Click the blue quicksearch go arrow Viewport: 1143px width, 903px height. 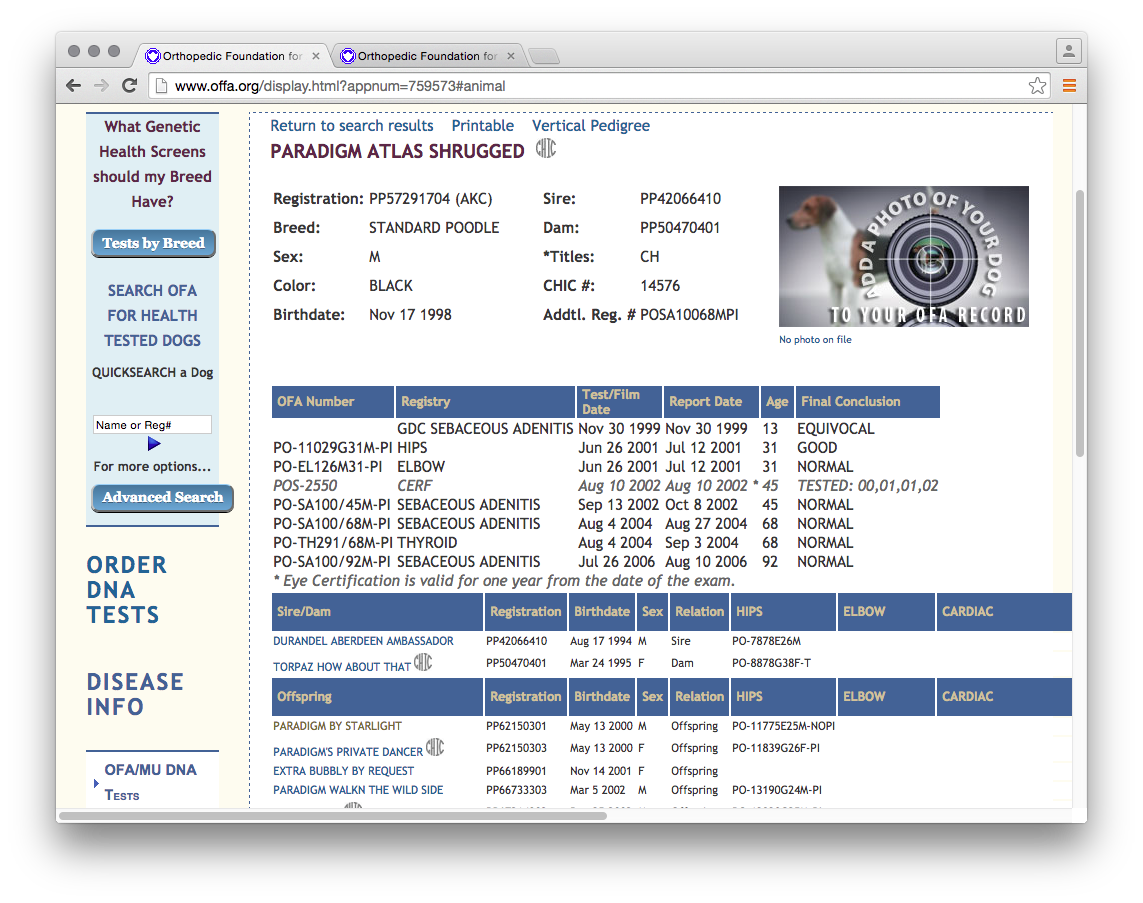point(153,444)
